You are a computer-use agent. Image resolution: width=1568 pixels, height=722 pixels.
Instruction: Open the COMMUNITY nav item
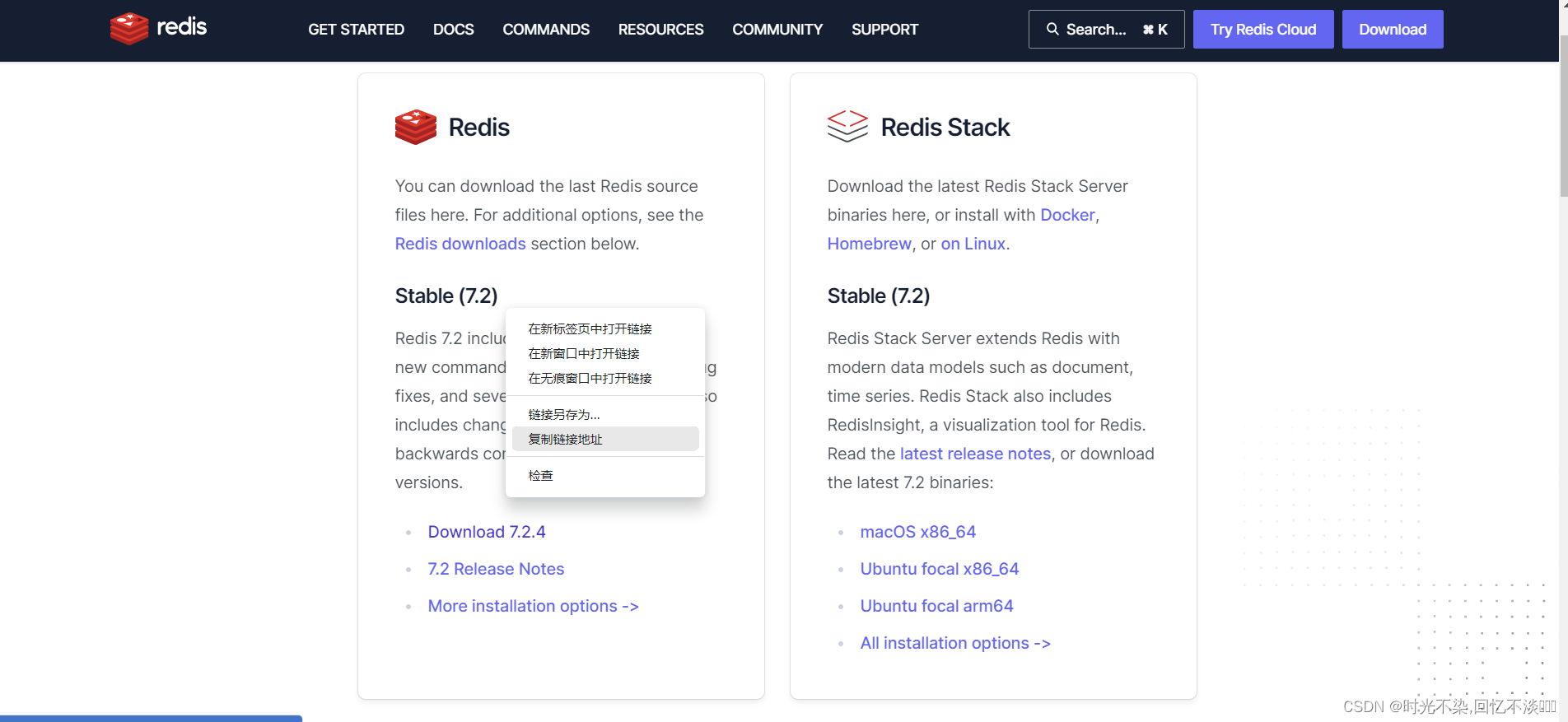pyautogui.click(x=777, y=30)
